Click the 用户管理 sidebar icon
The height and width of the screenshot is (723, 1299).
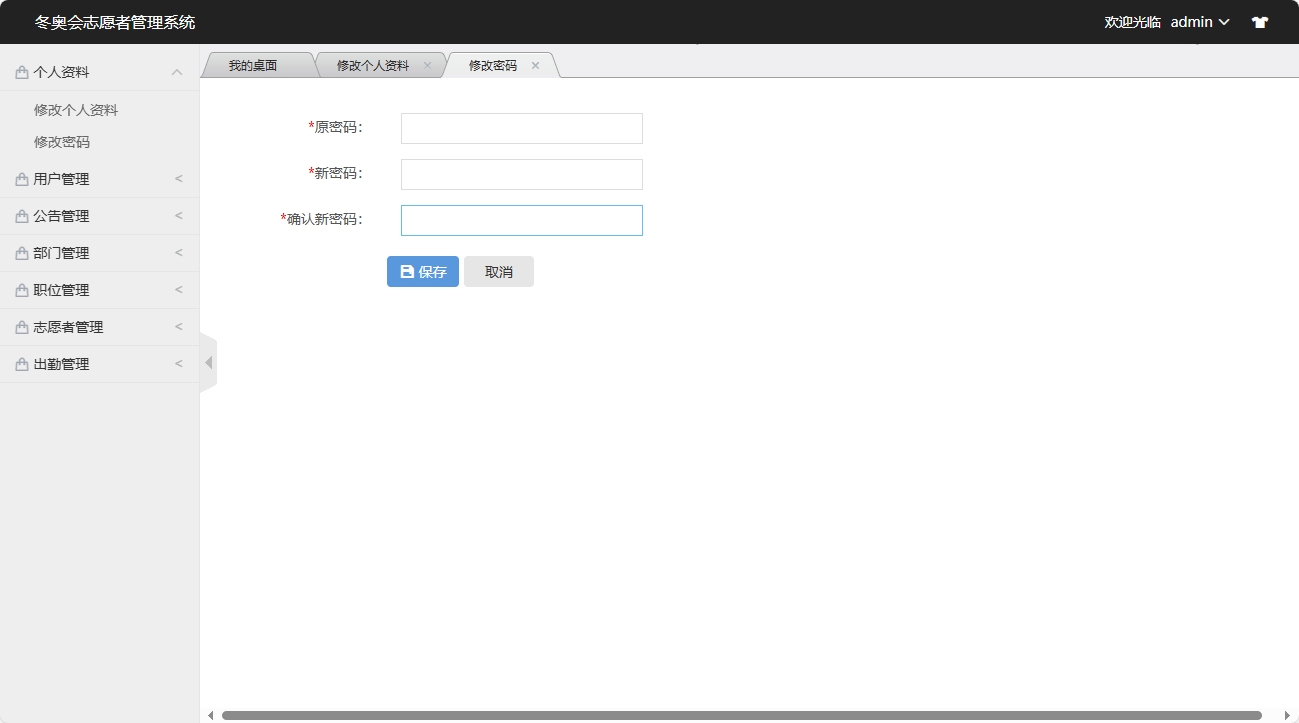click(x=19, y=178)
